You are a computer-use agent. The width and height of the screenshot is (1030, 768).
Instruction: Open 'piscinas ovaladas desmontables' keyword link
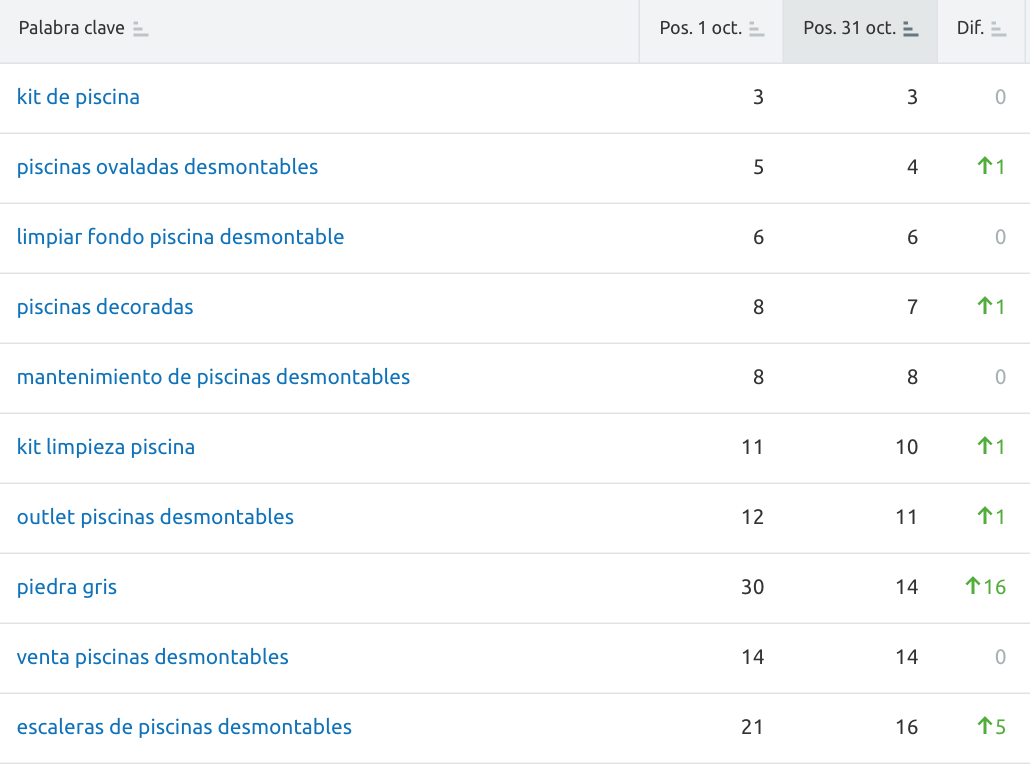[x=168, y=167]
